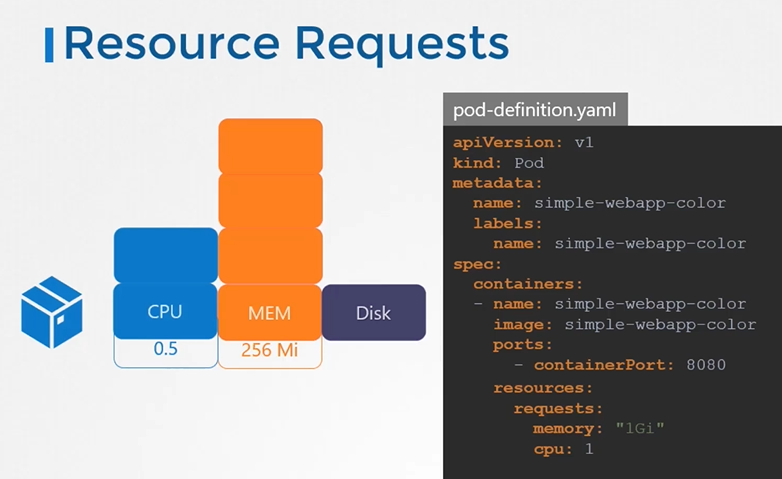The height and width of the screenshot is (479, 782).
Task: Click the 0.5 value box under CPU
Action: coord(165,352)
